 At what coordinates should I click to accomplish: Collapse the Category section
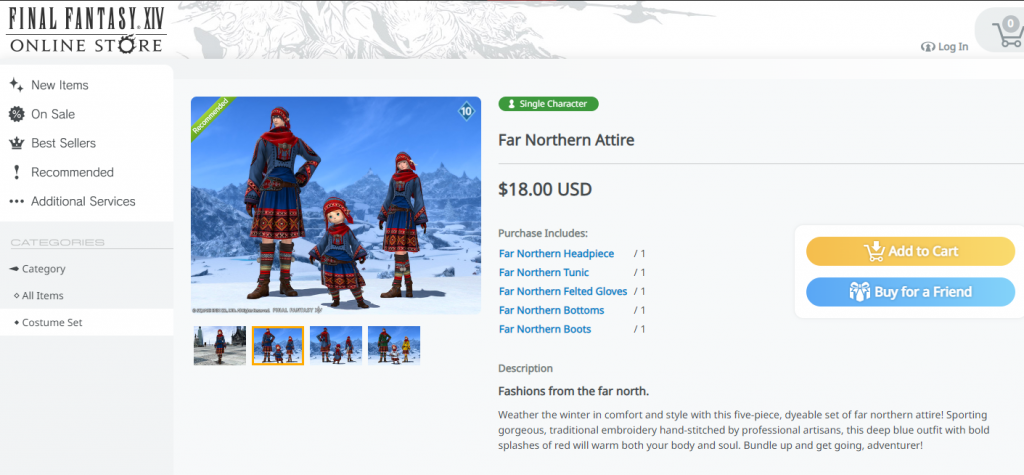38,269
